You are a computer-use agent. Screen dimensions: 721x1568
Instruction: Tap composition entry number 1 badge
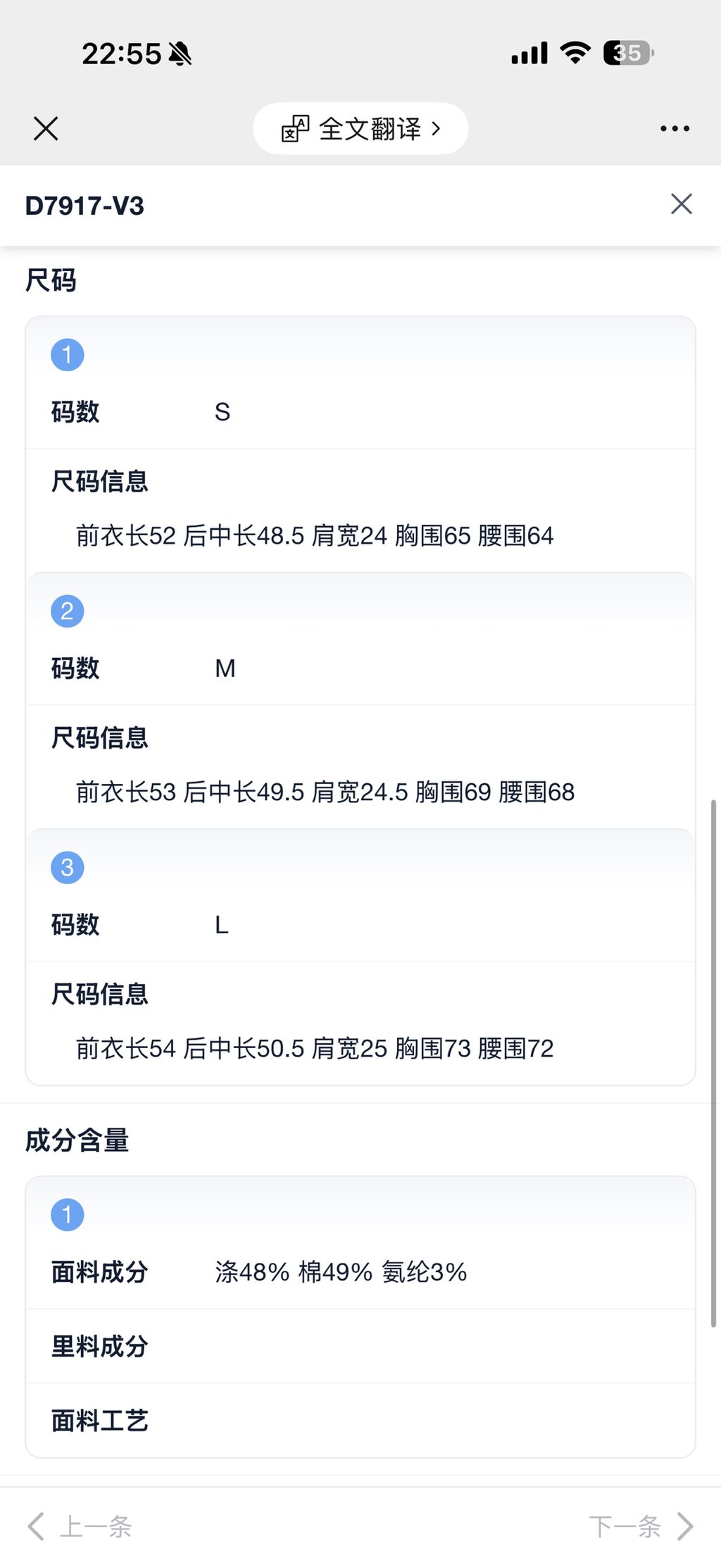(x=68, y=1214)
